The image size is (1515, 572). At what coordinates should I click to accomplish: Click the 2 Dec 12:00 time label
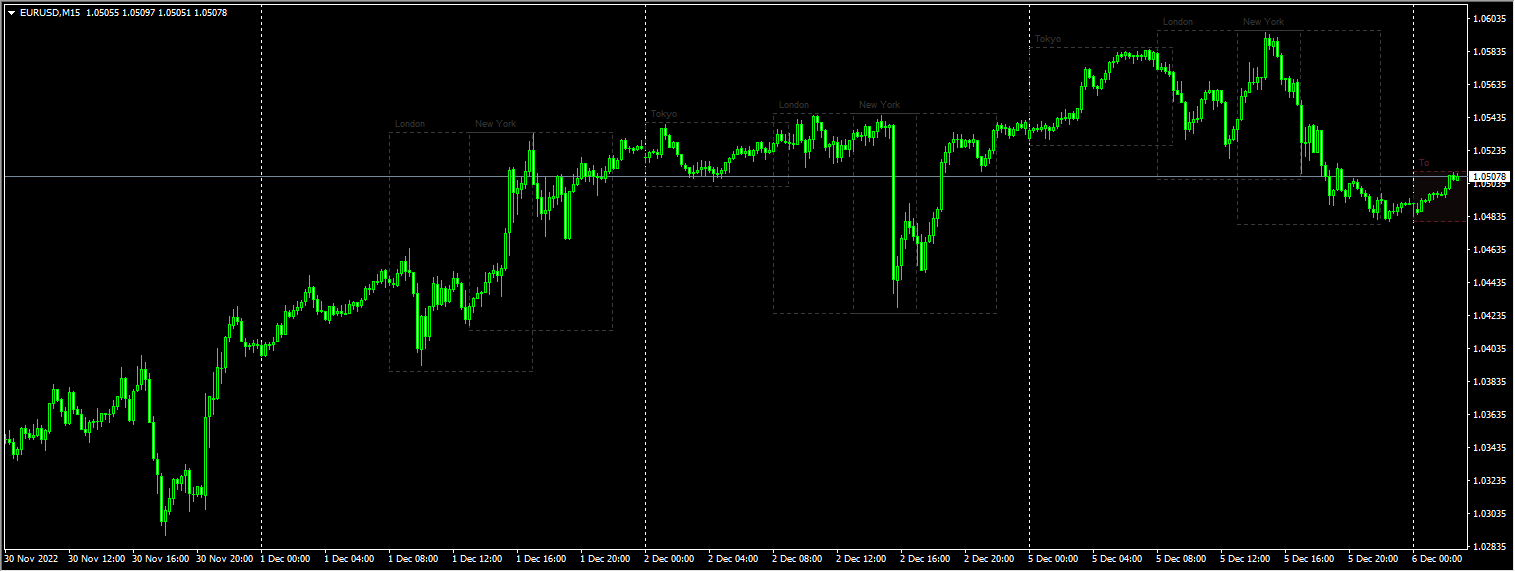coord(862,559)
